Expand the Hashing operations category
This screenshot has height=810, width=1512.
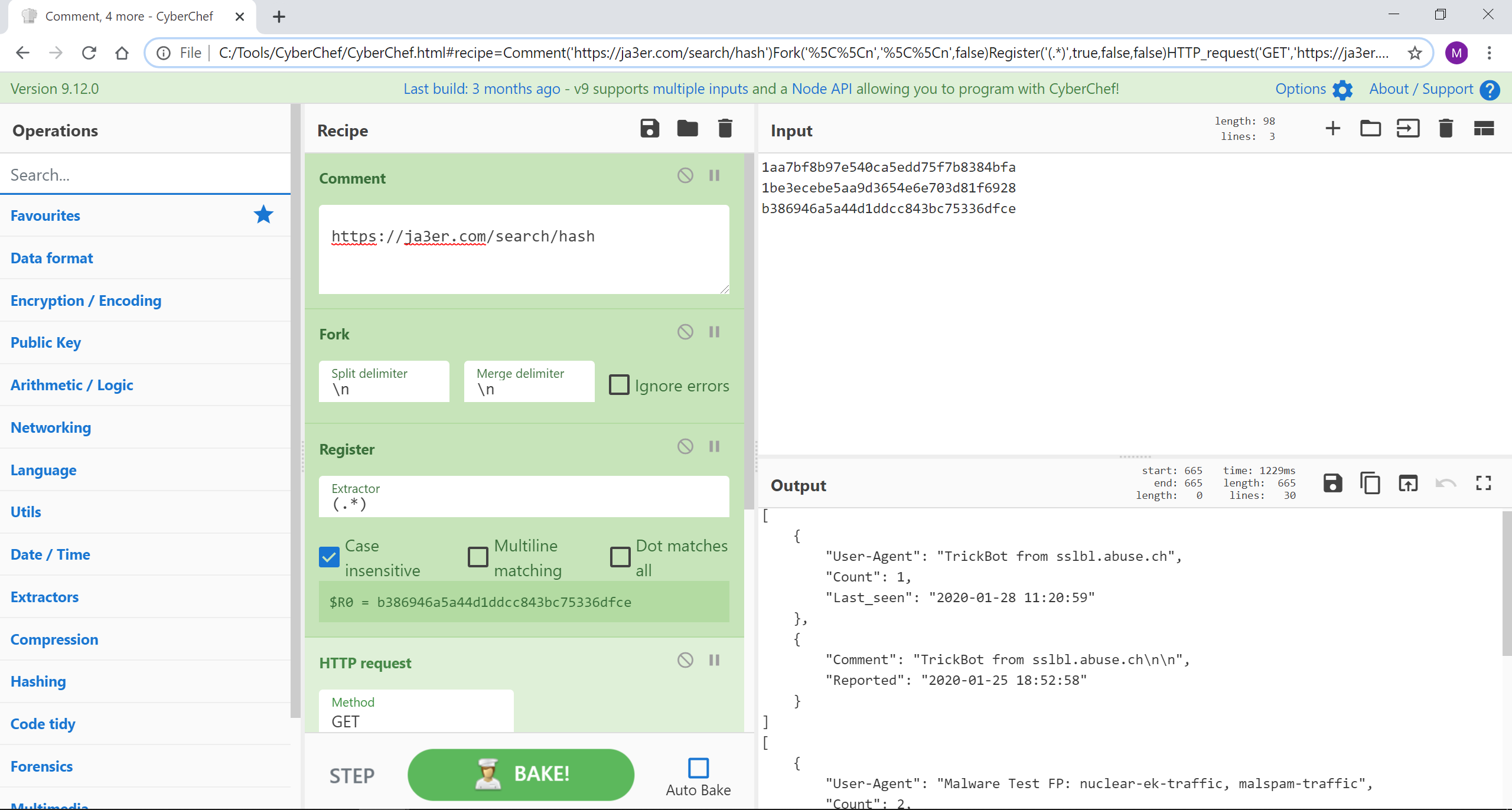(38, 681)
